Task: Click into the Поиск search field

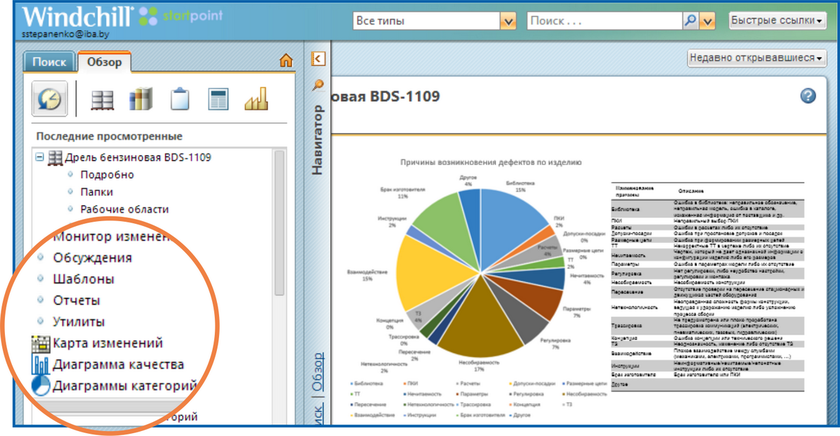Action: point(603,21)
